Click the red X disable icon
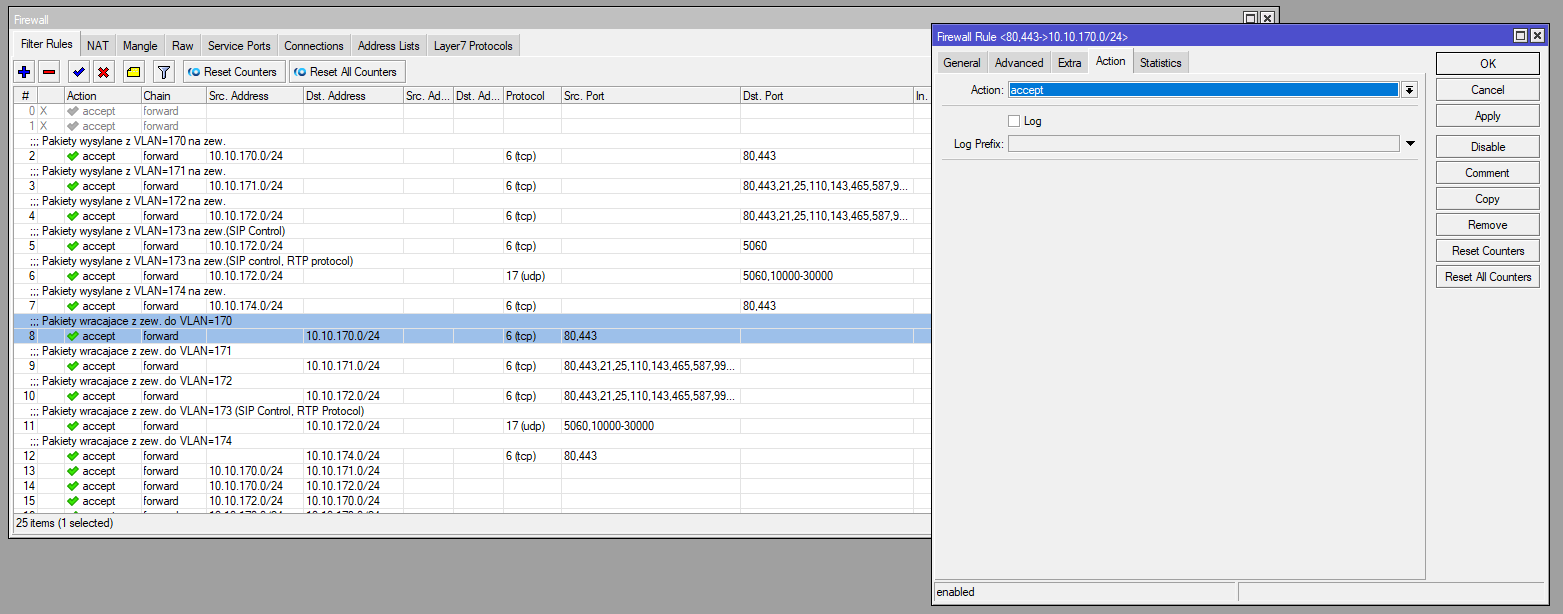 103,72
